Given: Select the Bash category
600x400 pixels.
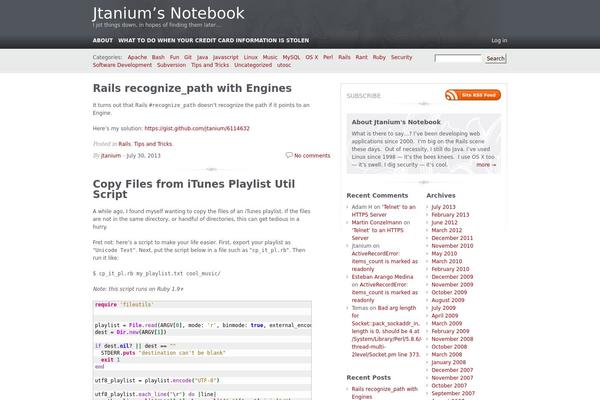Looking at the screenshot, I should coord(158,57).
